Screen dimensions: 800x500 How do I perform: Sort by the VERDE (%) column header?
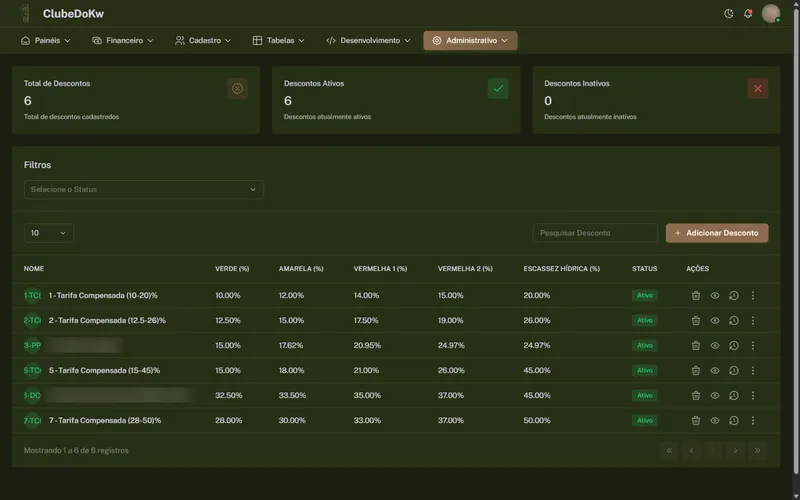232,268
